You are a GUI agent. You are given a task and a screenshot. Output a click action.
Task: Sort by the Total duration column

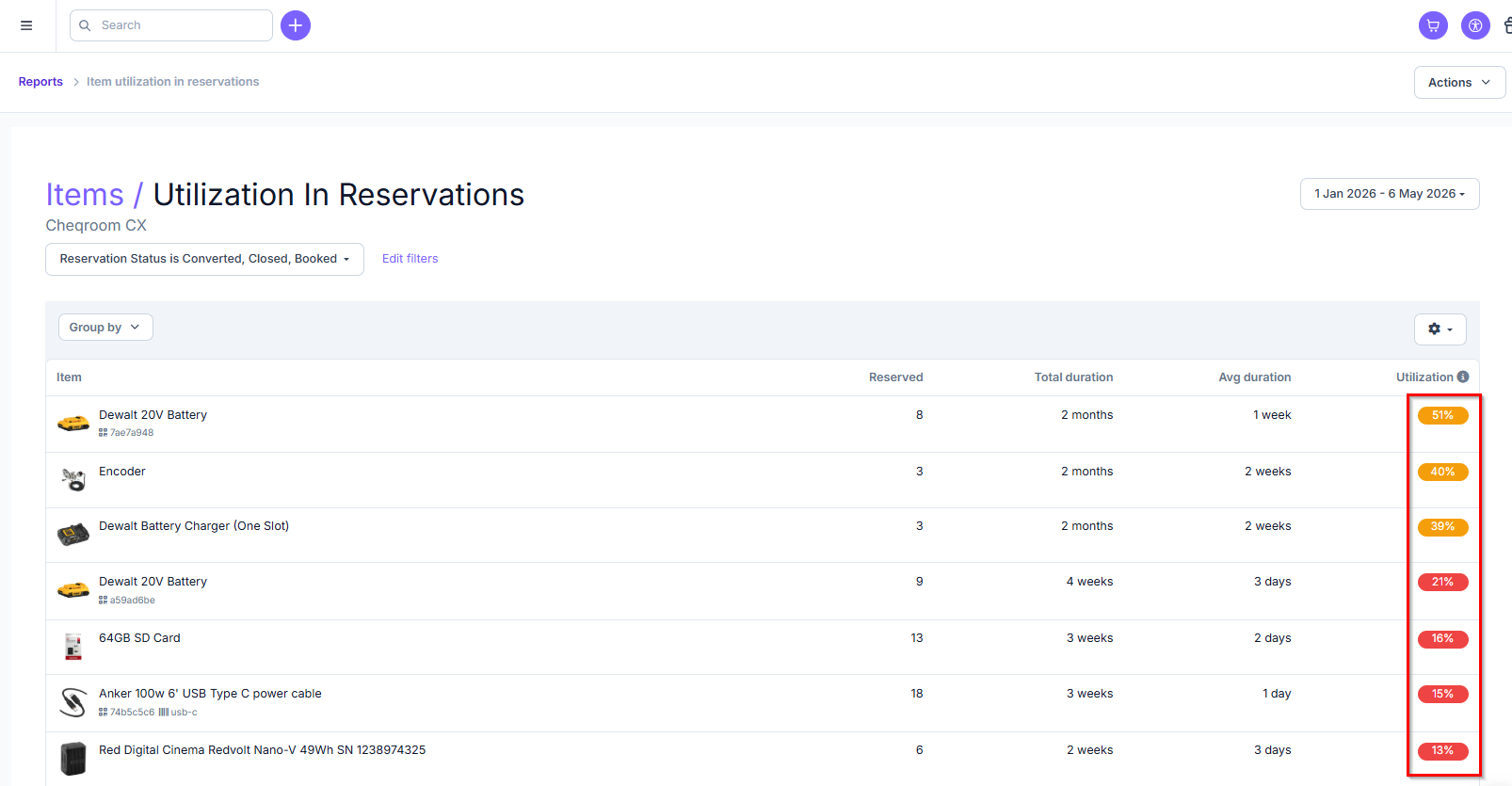[1073, 377]
